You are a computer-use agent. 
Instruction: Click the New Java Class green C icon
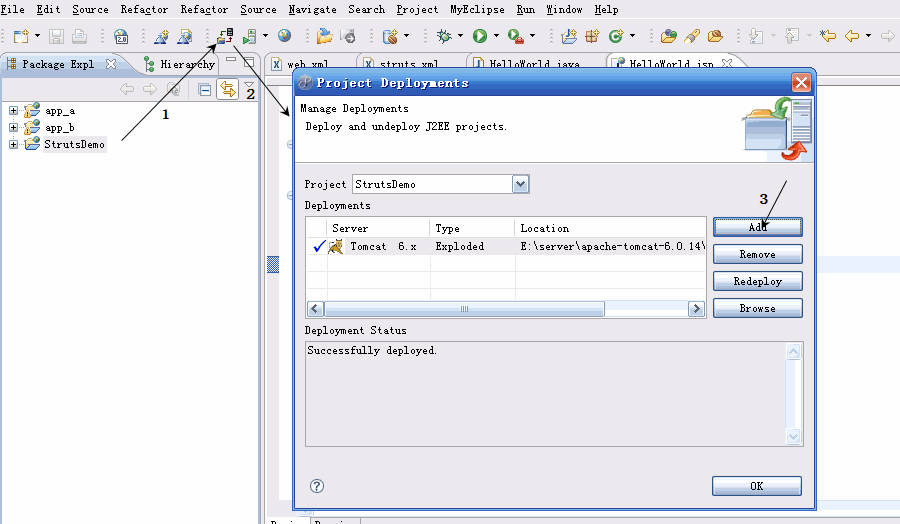pos(616,37)
